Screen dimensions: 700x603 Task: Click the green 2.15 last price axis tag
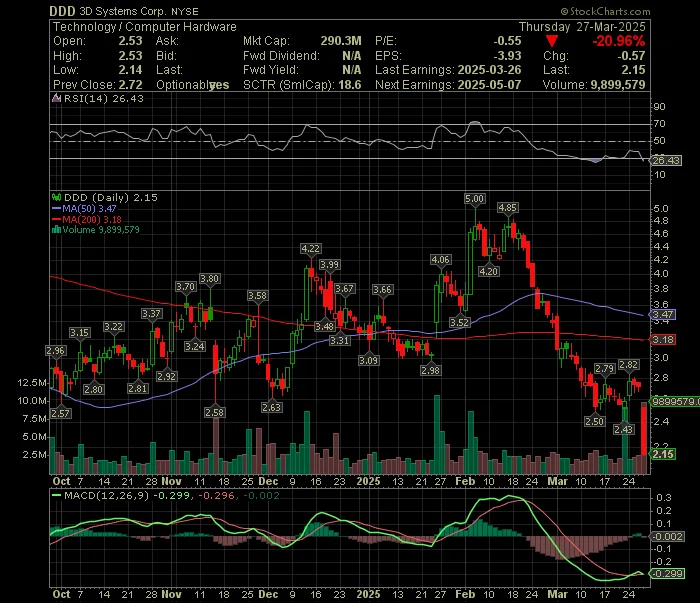pos(663,454)
